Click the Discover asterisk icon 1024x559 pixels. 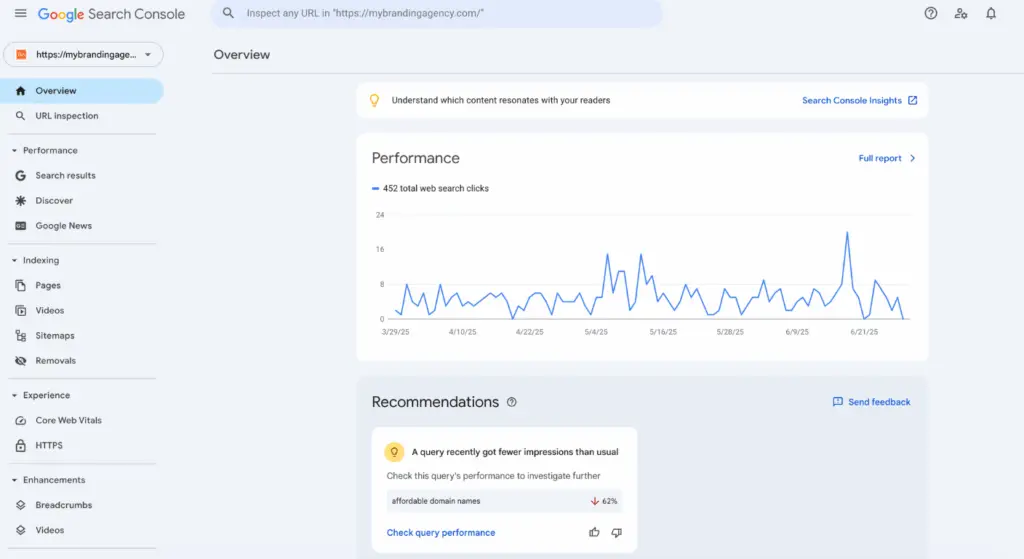point(20,200)
